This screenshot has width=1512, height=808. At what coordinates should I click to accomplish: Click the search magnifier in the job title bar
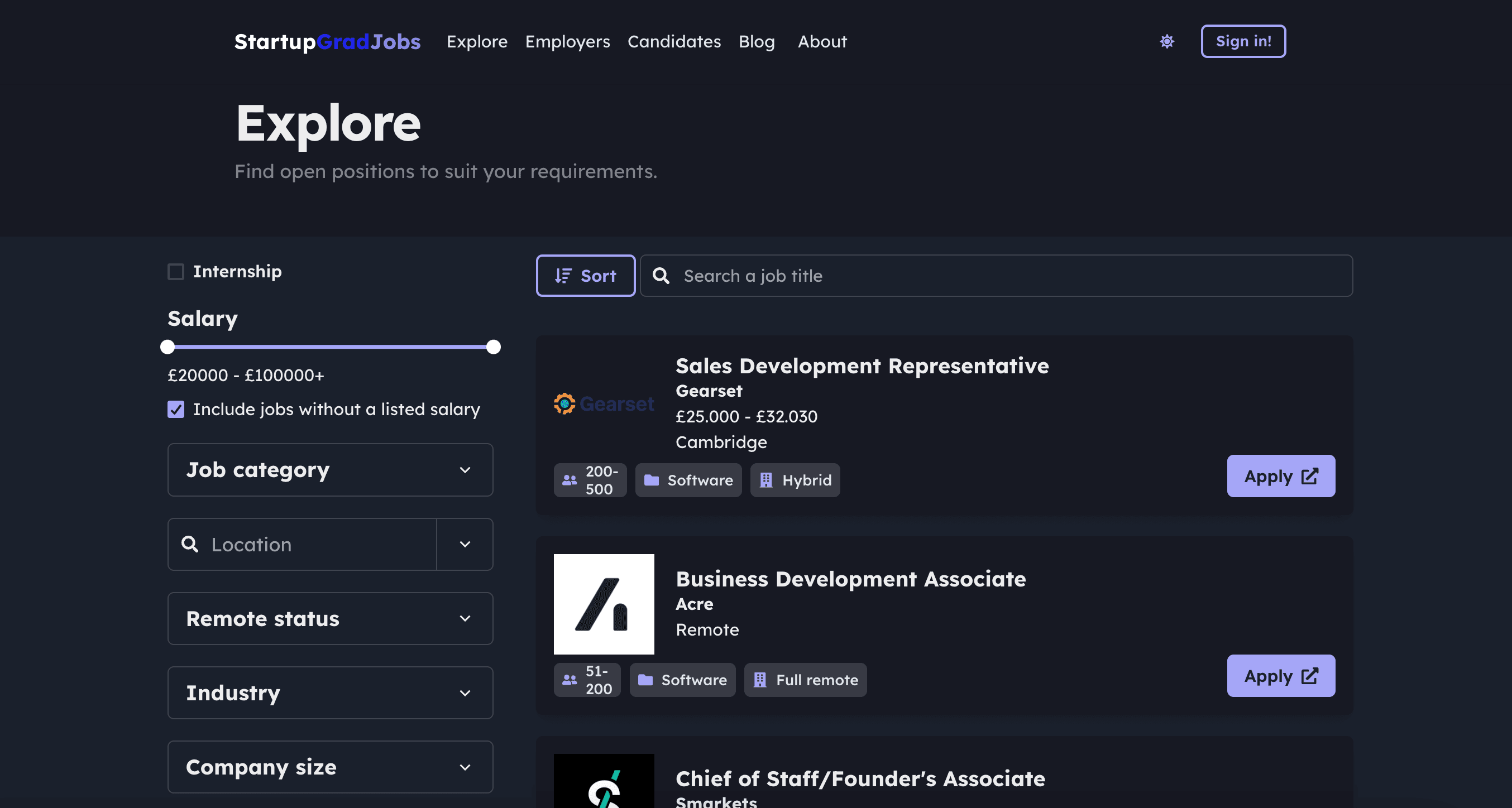pos(662,276)
